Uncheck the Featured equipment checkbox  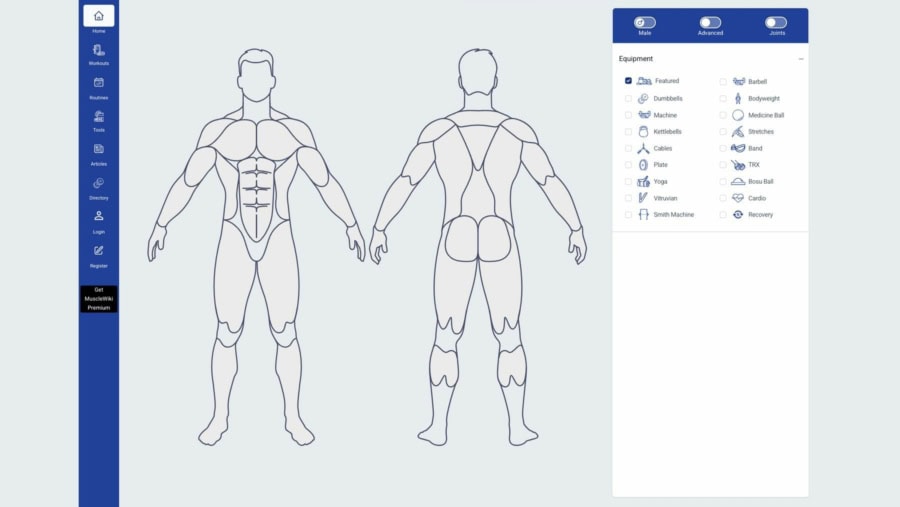(628, 81)
